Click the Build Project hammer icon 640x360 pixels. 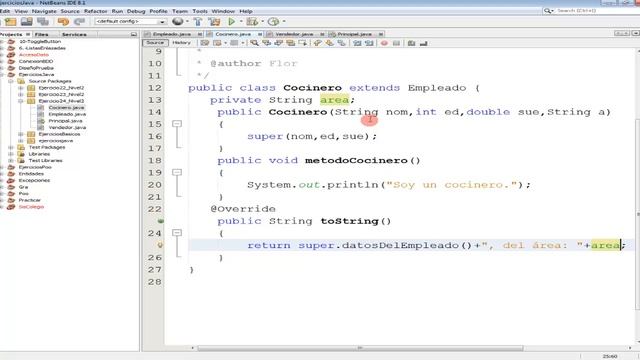(x=198, y=22)
